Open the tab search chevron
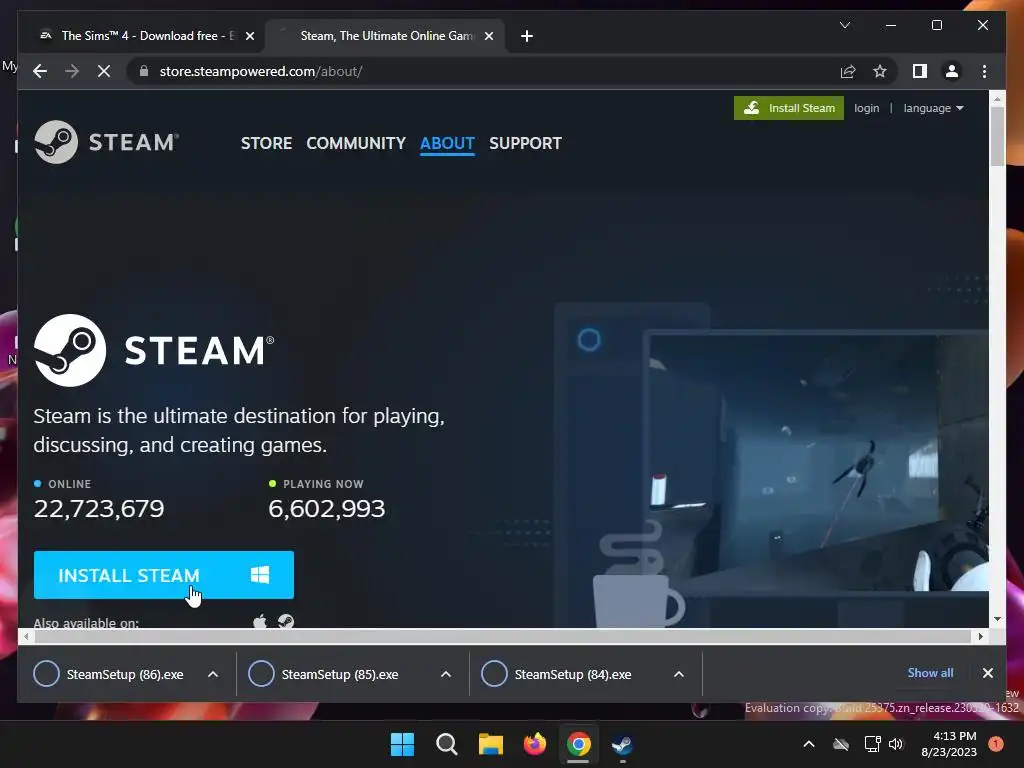The width and height of the screenshot is (1024, 768). click(844, 25)
